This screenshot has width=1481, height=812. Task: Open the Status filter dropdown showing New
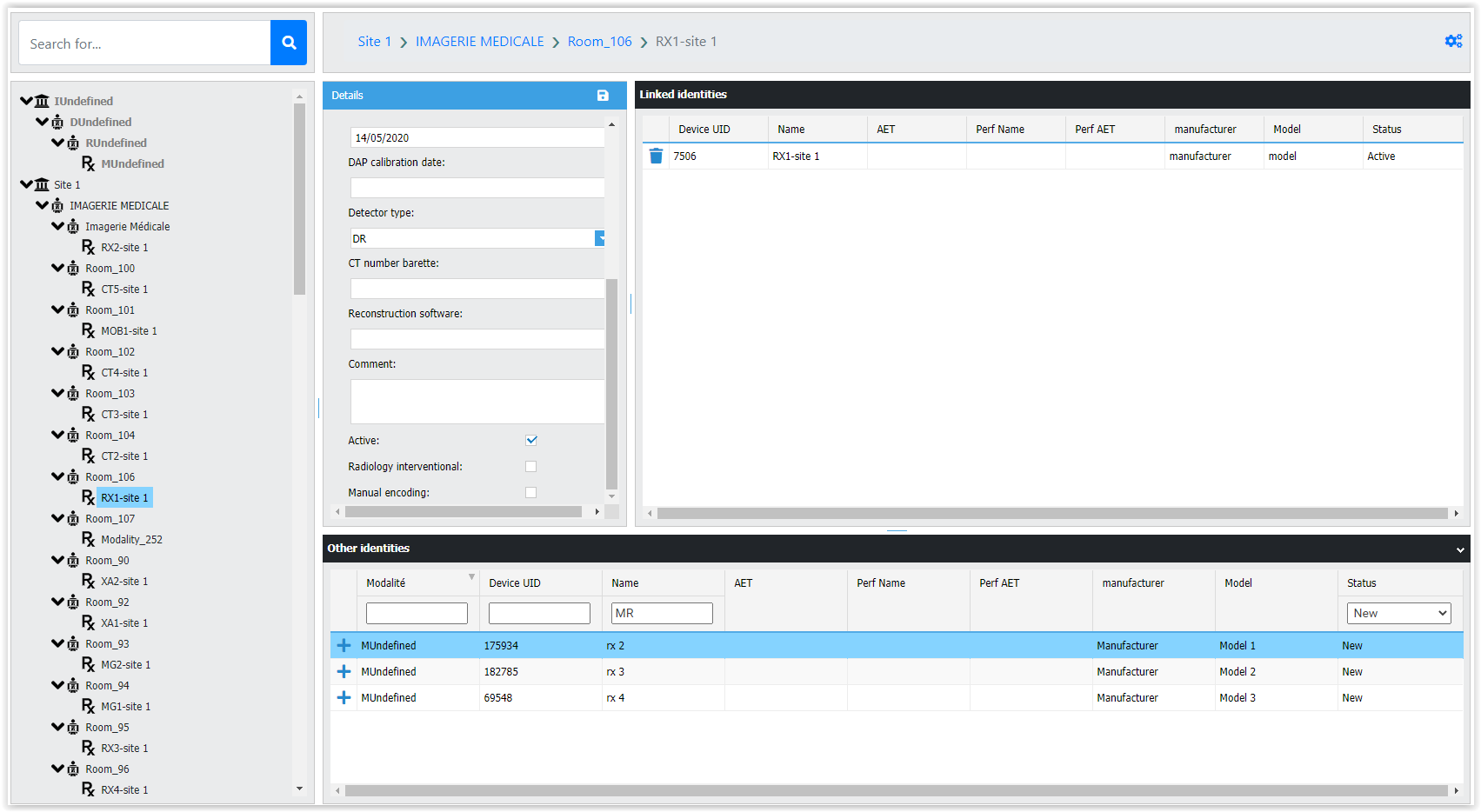coord(1398,614)
